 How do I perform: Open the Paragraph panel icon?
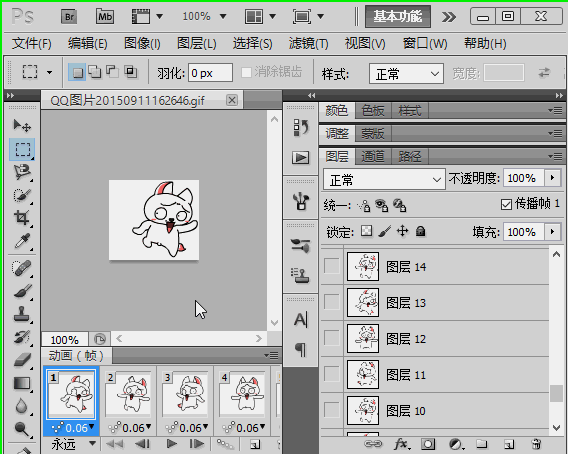301,350
